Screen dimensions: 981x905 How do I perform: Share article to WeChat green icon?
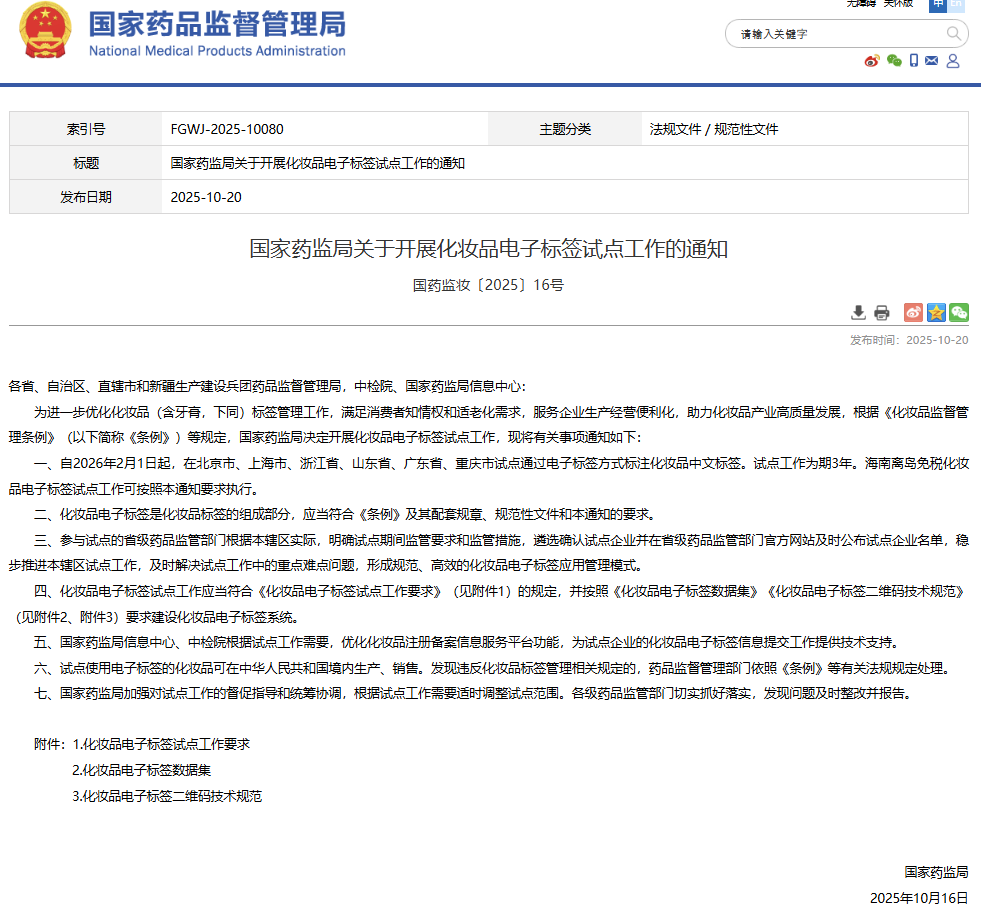click(x=959, y=312)
